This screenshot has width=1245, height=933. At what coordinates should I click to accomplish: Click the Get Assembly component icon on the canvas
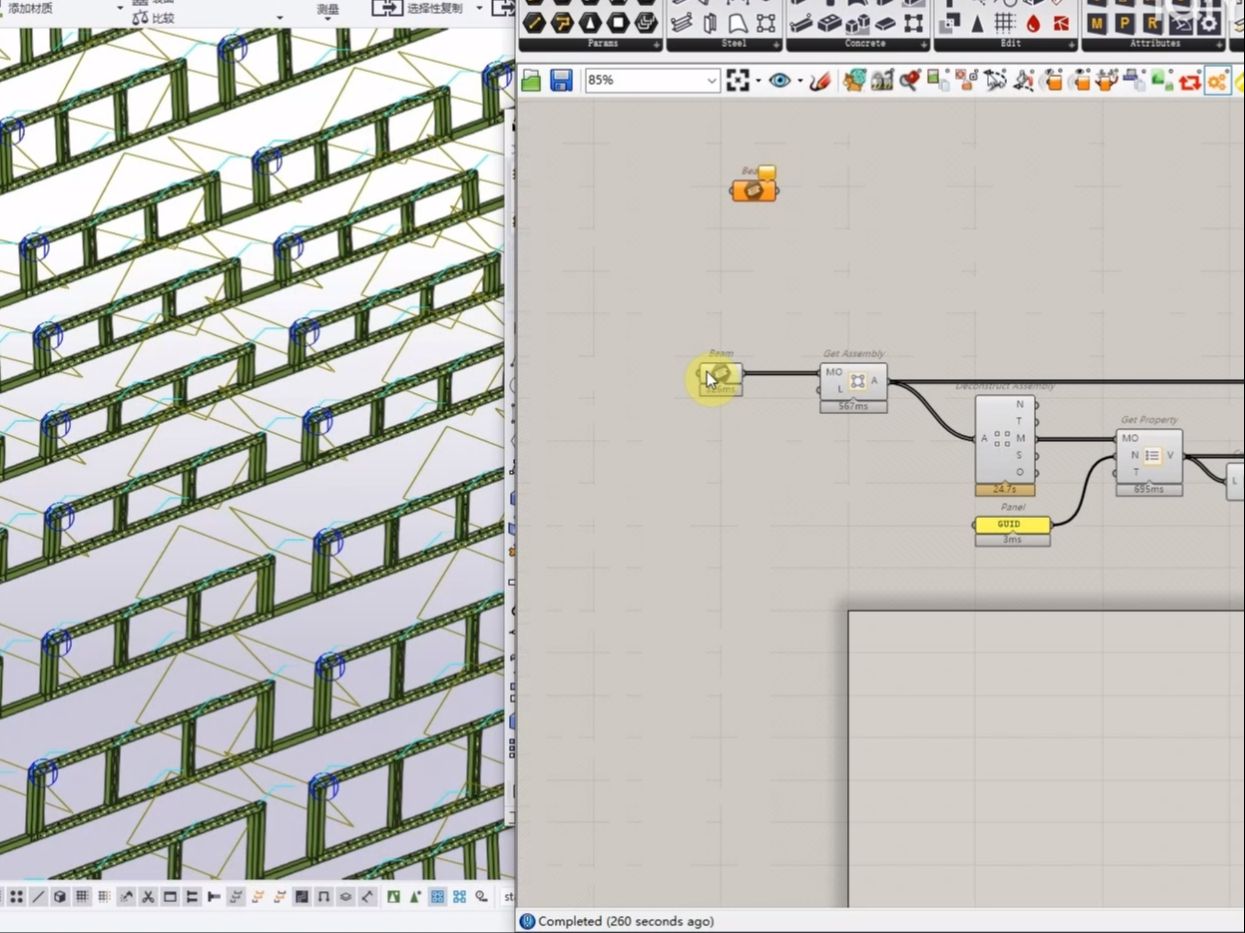pos(857,381)
